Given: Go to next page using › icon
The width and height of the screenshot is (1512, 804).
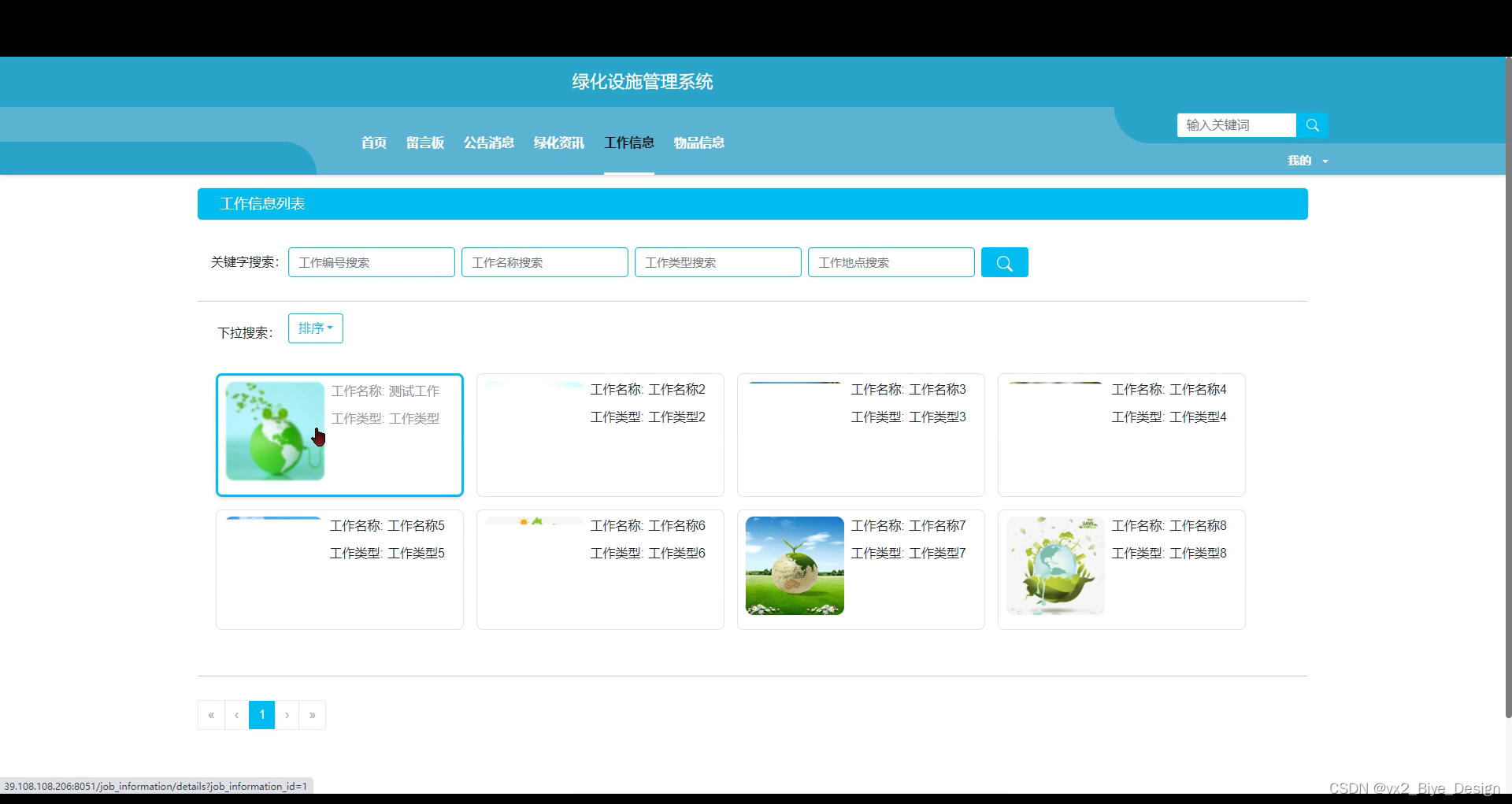Looking at the screenshot, I should pyautogui.click(x=287, y=715).
